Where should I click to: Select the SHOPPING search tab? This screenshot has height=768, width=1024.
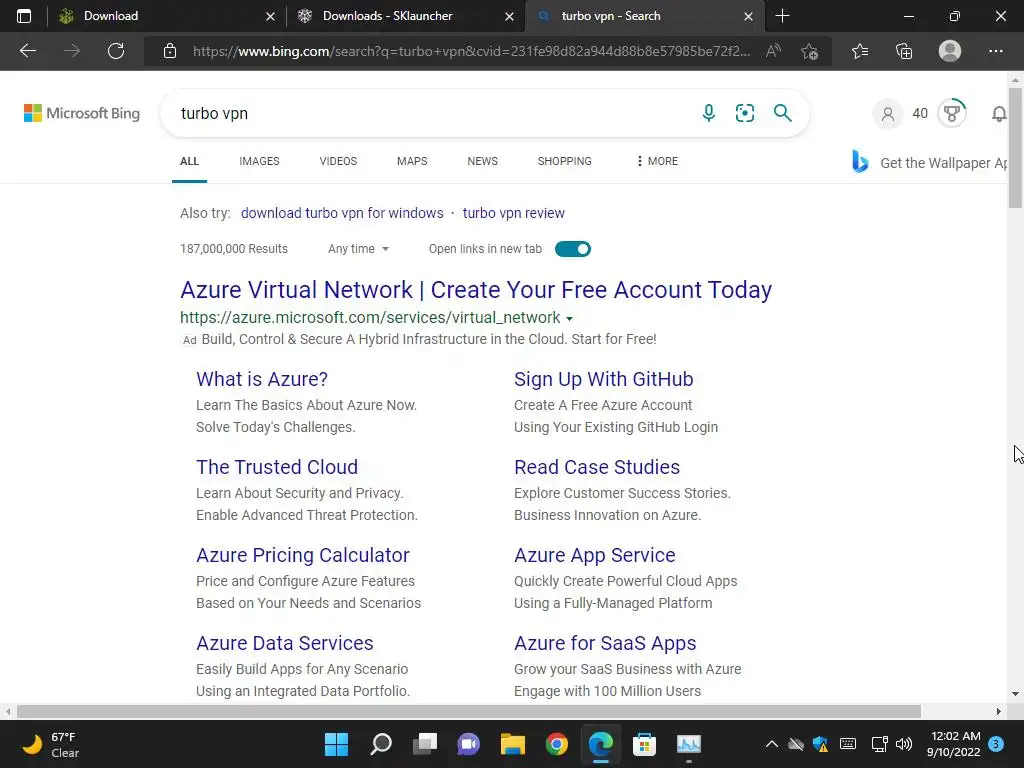click(565, 161)
